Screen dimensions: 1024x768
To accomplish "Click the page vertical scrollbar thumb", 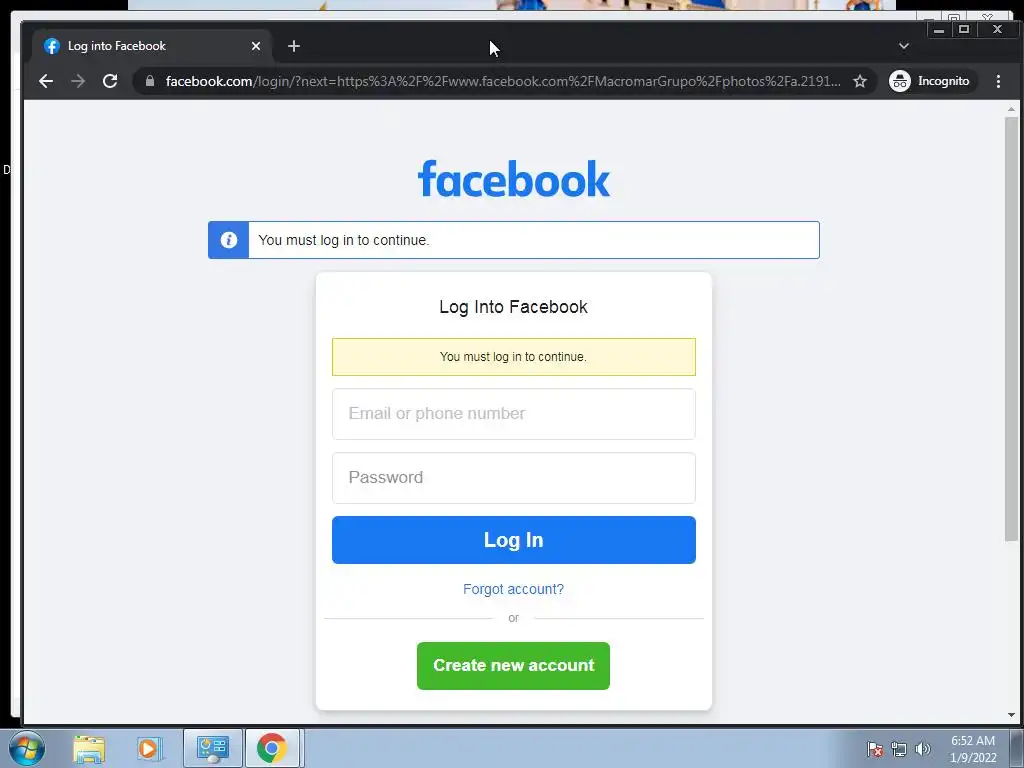I will point(1011,328).
